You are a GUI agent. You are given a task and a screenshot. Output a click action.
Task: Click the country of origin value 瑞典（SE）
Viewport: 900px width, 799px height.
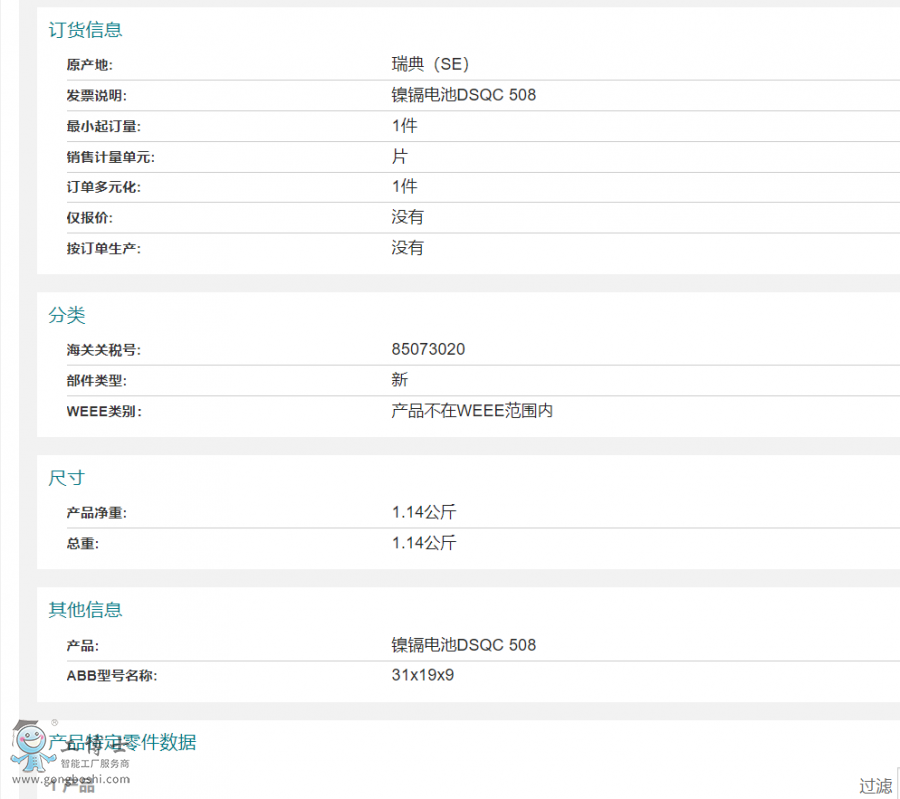pos(430,64)
